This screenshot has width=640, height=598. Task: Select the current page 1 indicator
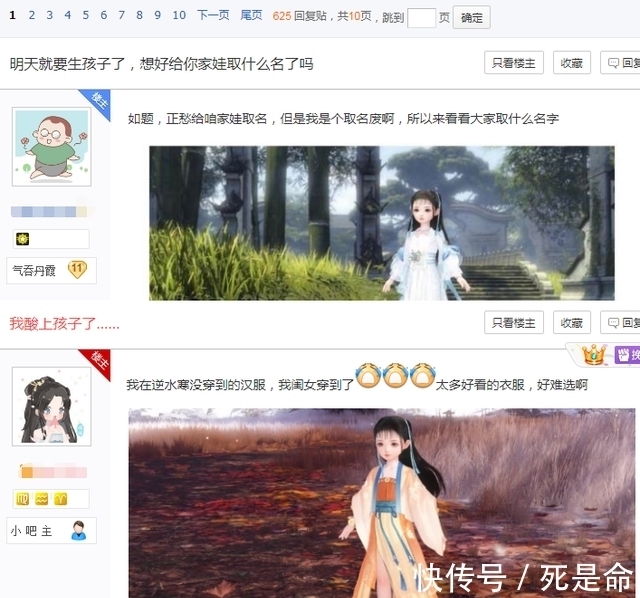coord(13,16)
